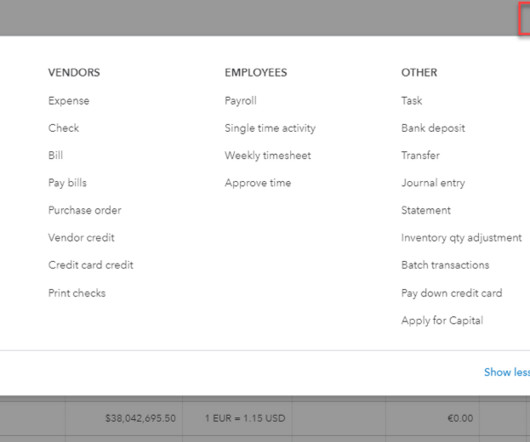This screenshot has height=442, width=530.
Task: Select Payroll under Employees
Action: tap(240, 101)
